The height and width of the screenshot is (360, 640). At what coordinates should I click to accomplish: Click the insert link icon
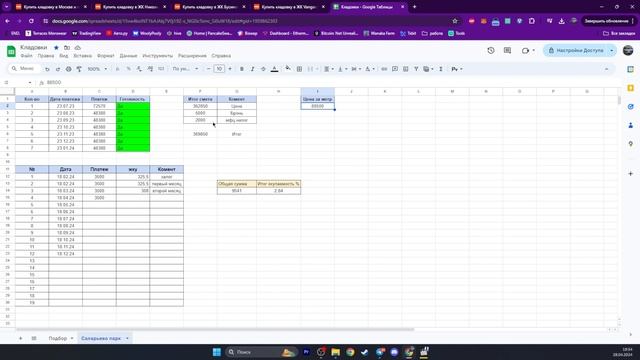(x=384, y=69)
